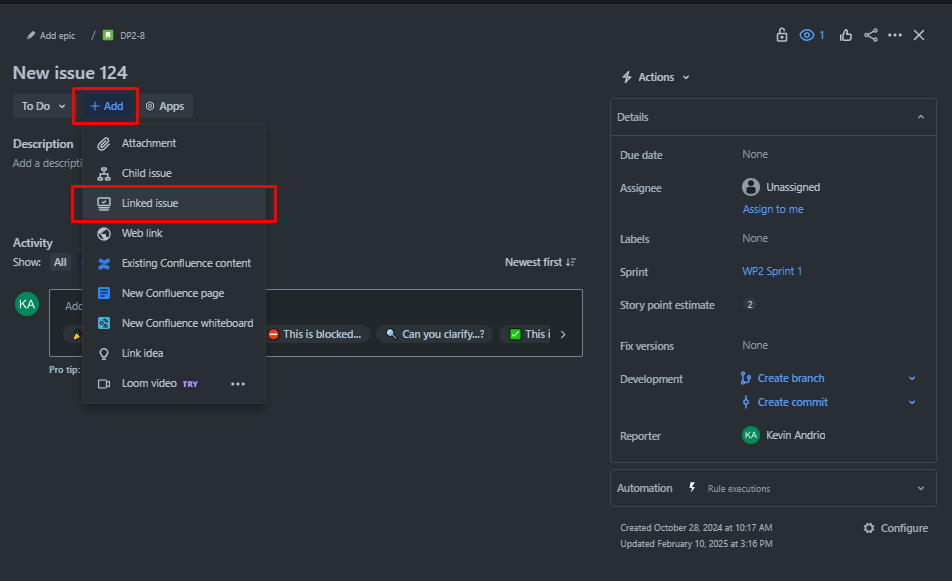Screen dimensions: 952x581
Task: Close the issue dialog with X
Action: [919, 35]
